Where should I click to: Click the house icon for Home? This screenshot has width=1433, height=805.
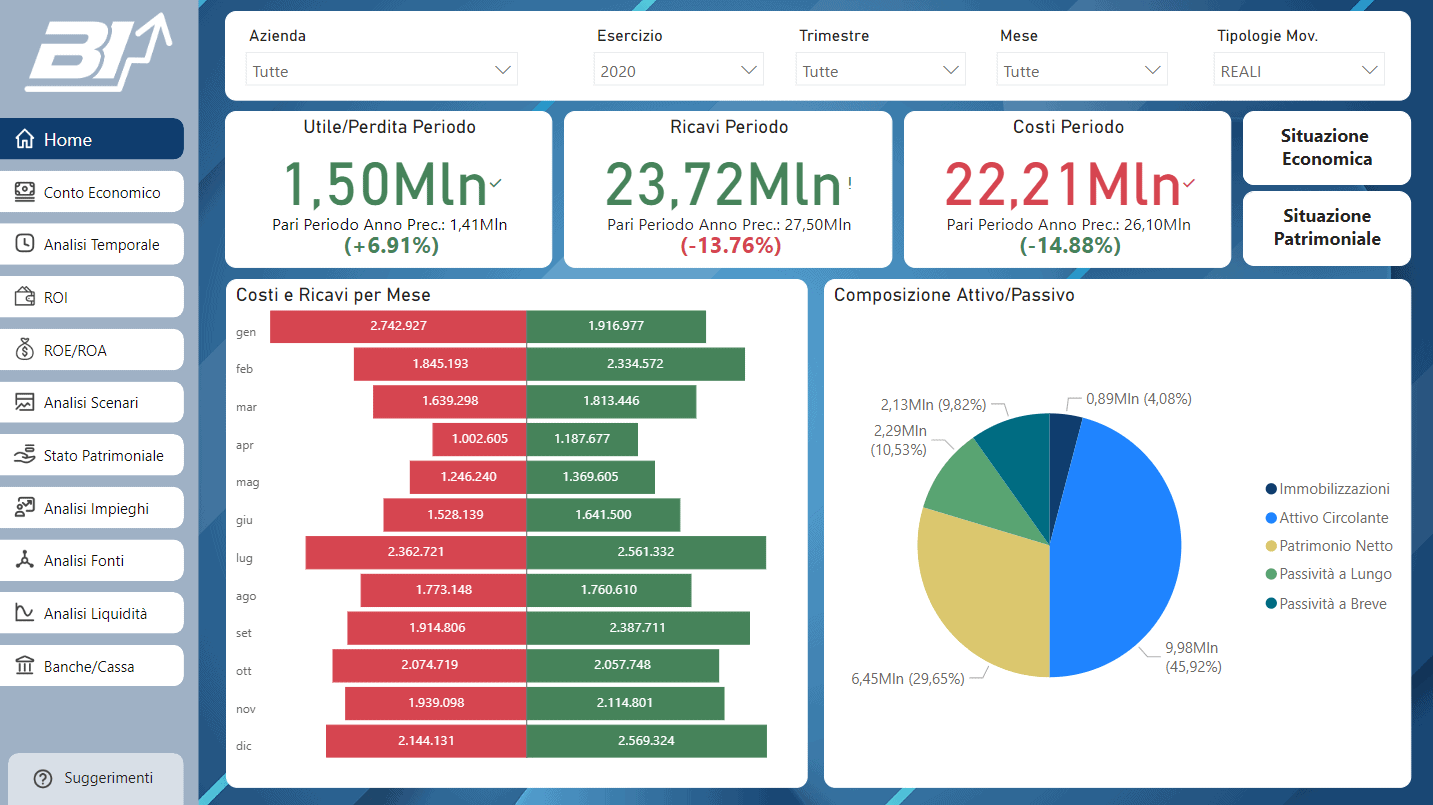(25, 140)
